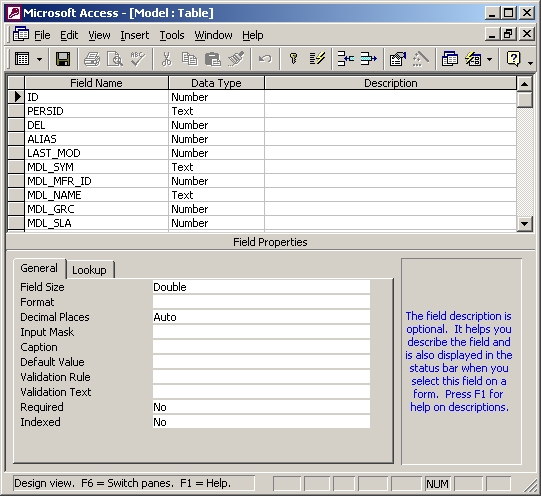Click the Field Name column header
541x496 pixels.
96,83
